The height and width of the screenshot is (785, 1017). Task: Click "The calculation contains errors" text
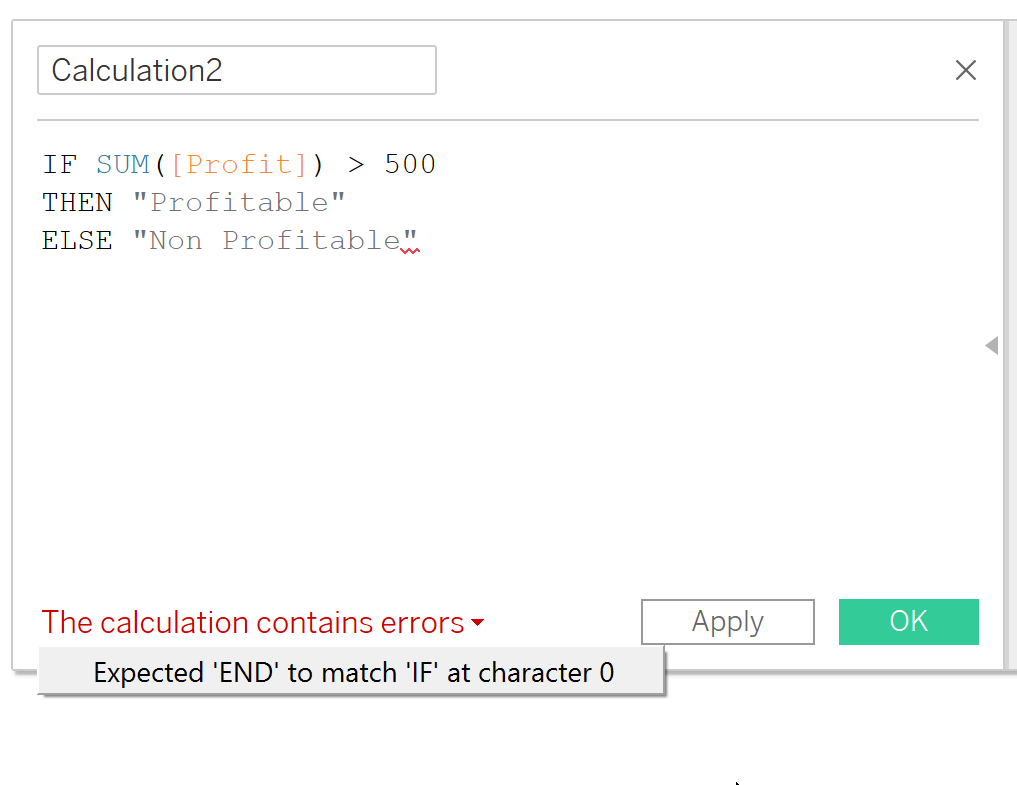click(253, 623)
